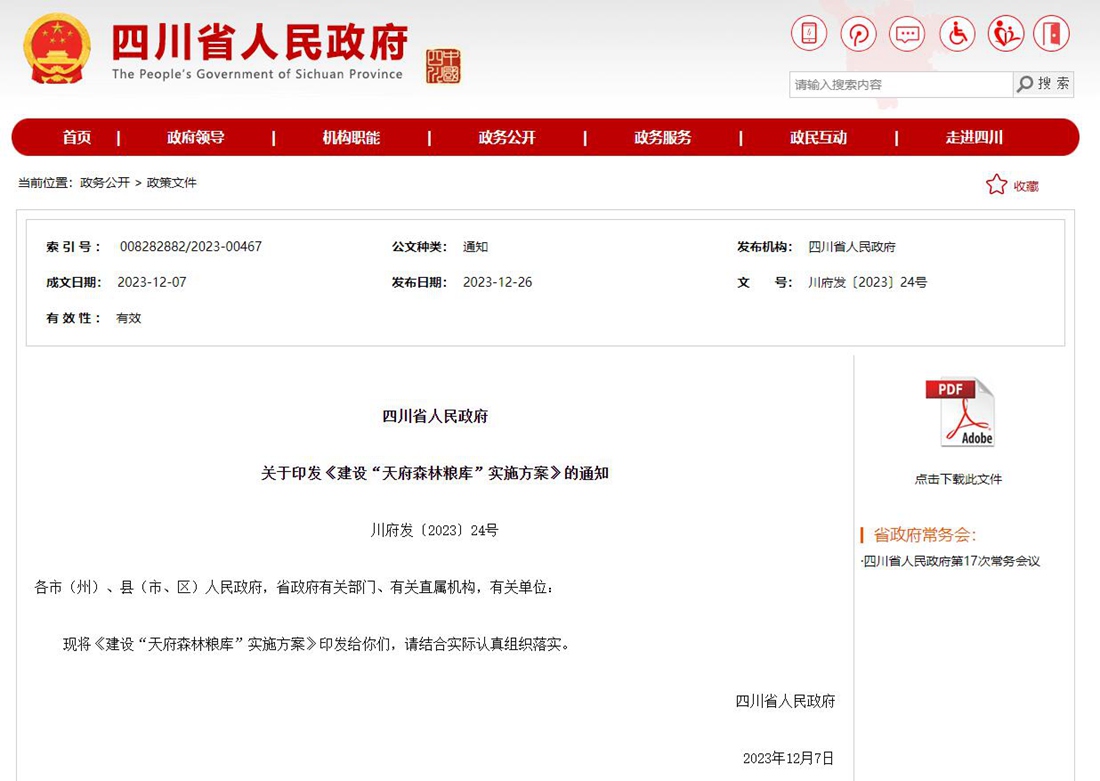Select the wheelchair accessibility icon
Screen dimensions: 1100x781
pos(957,33)
